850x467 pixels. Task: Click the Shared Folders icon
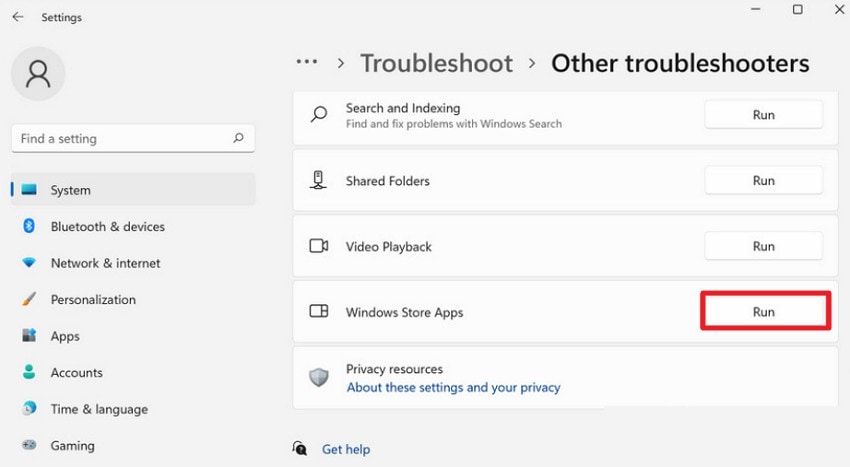pos(318,180)
